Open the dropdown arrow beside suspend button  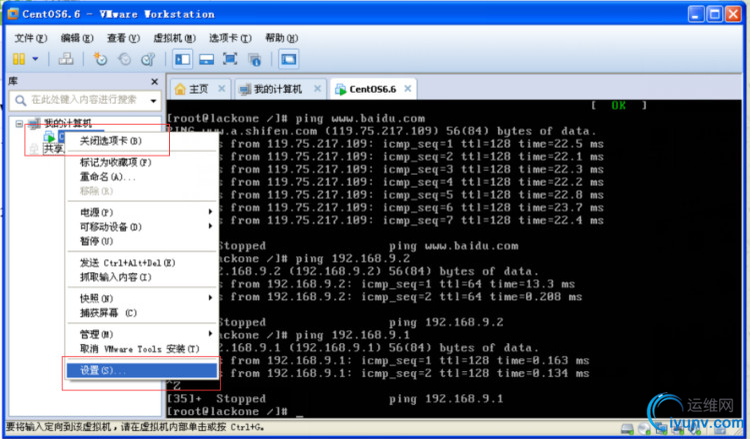35,59
